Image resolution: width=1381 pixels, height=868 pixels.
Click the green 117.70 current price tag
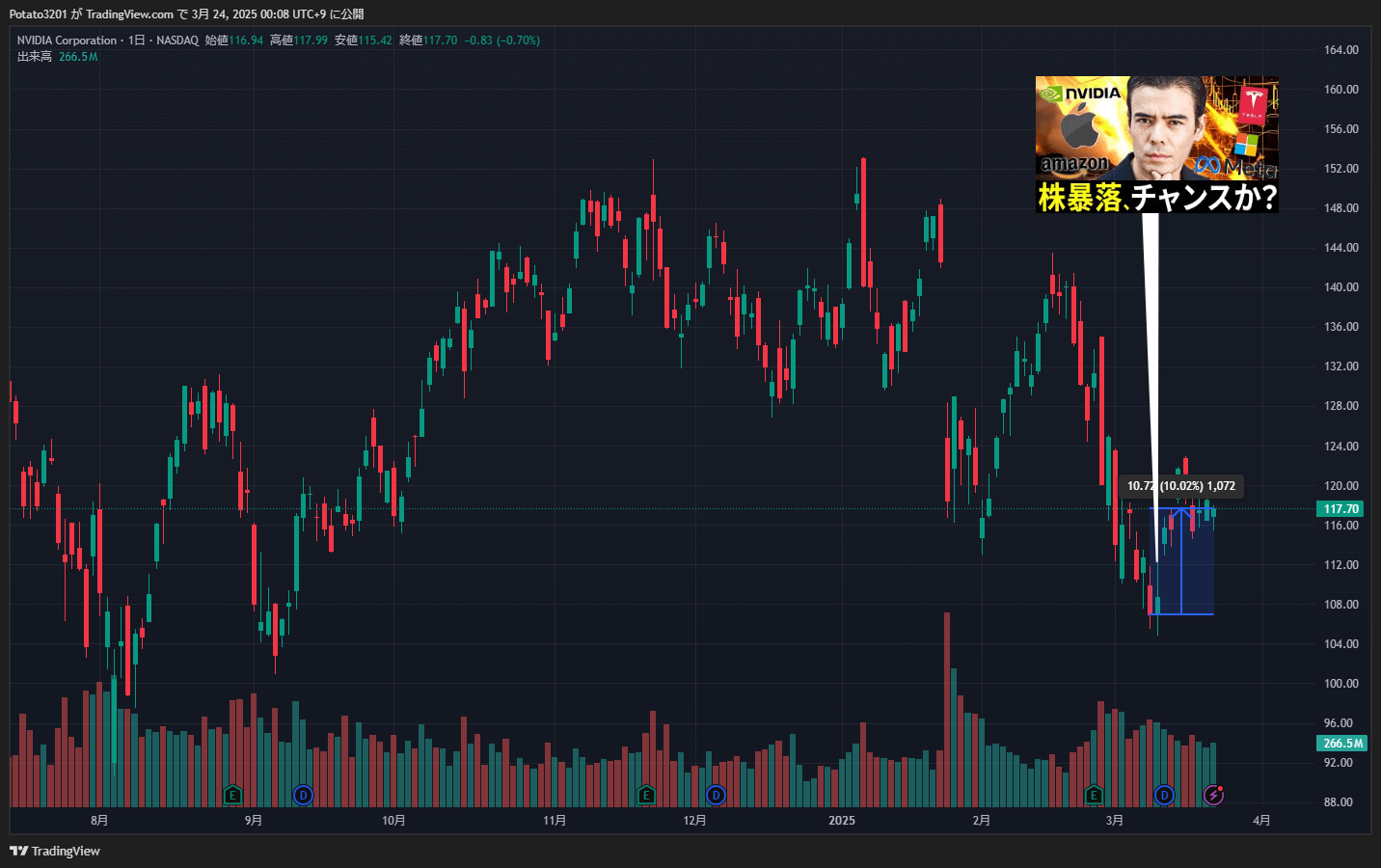pyautogui.click(x=1340, y=509)
